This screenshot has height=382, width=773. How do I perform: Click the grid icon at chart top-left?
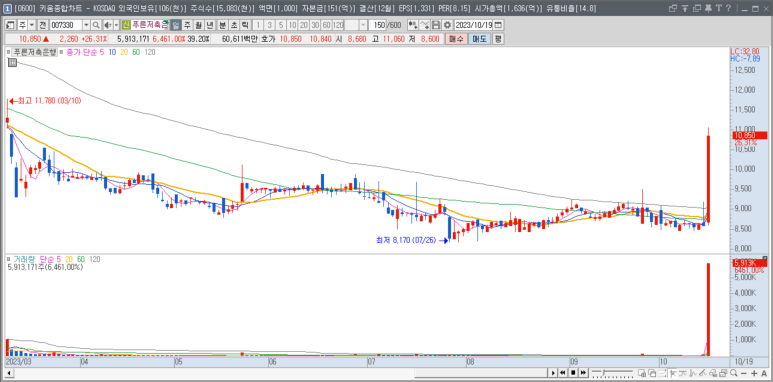click(x=12, y=62)
